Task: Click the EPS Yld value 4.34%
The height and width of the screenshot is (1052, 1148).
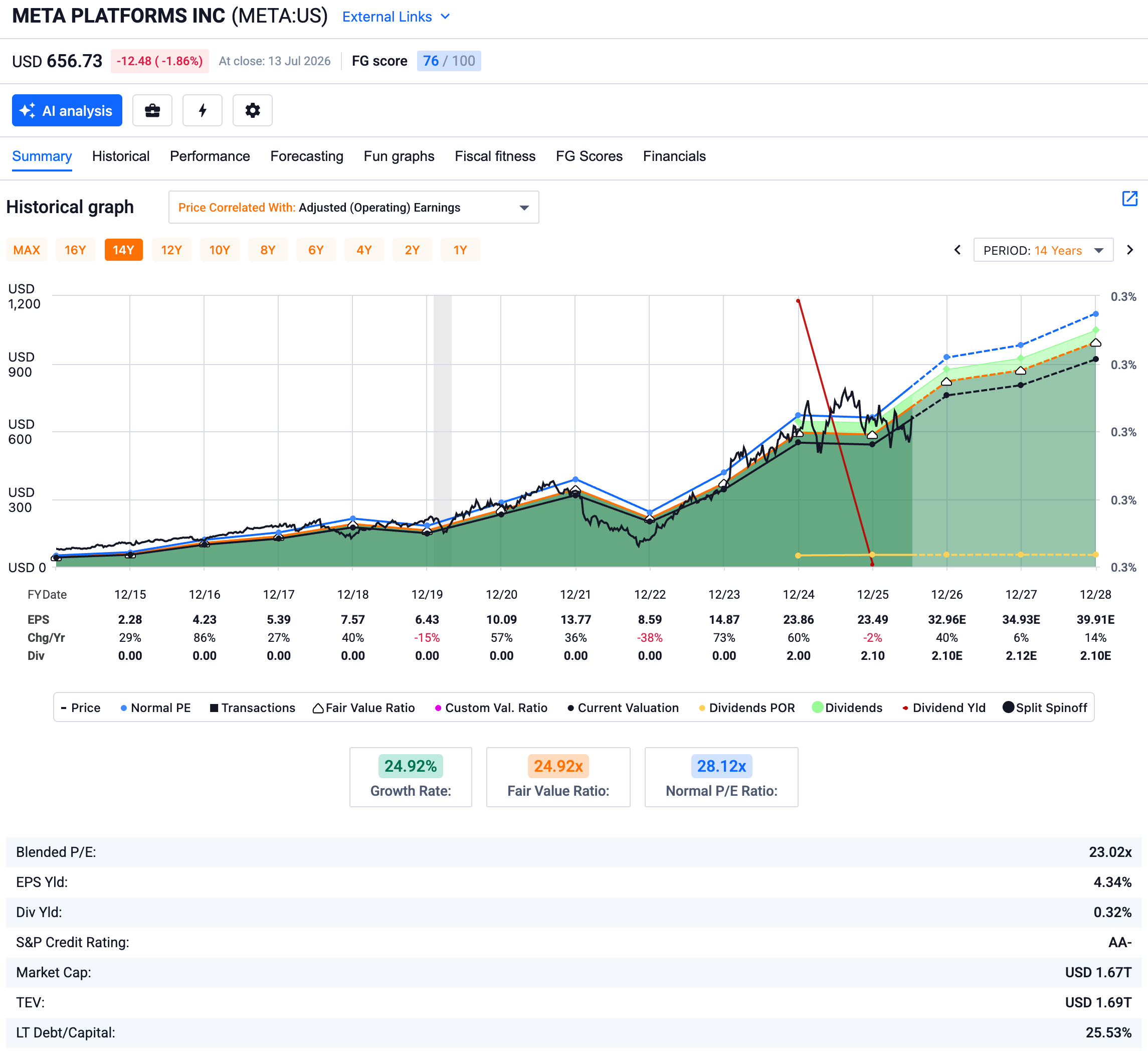Action: coord(1113,883)
